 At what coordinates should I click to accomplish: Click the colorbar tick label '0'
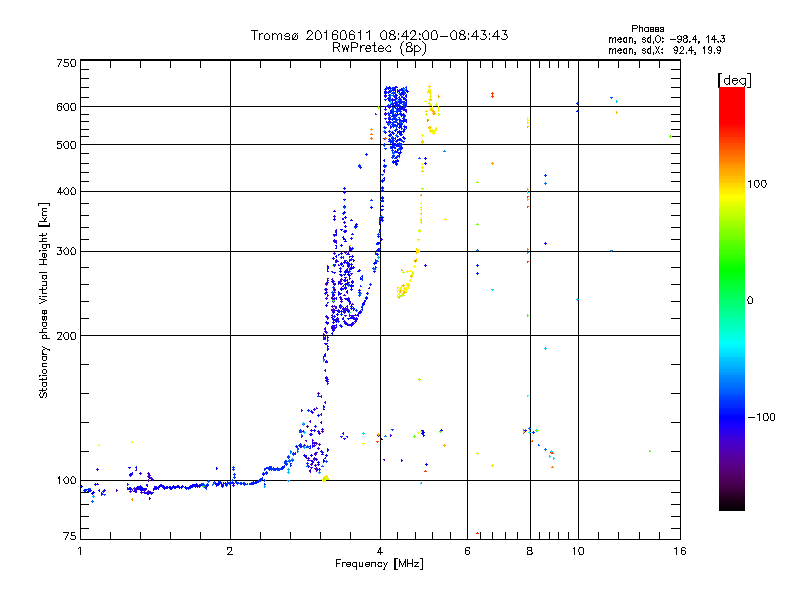pyautogui.click(x=750, y=300)
